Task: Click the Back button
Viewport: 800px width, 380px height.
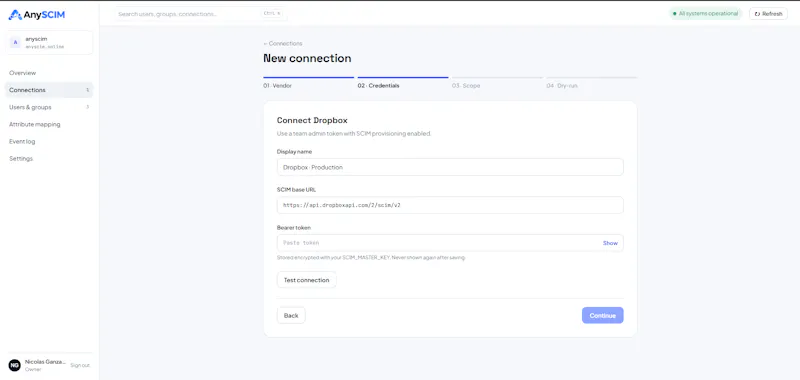Action: [291, 315]
